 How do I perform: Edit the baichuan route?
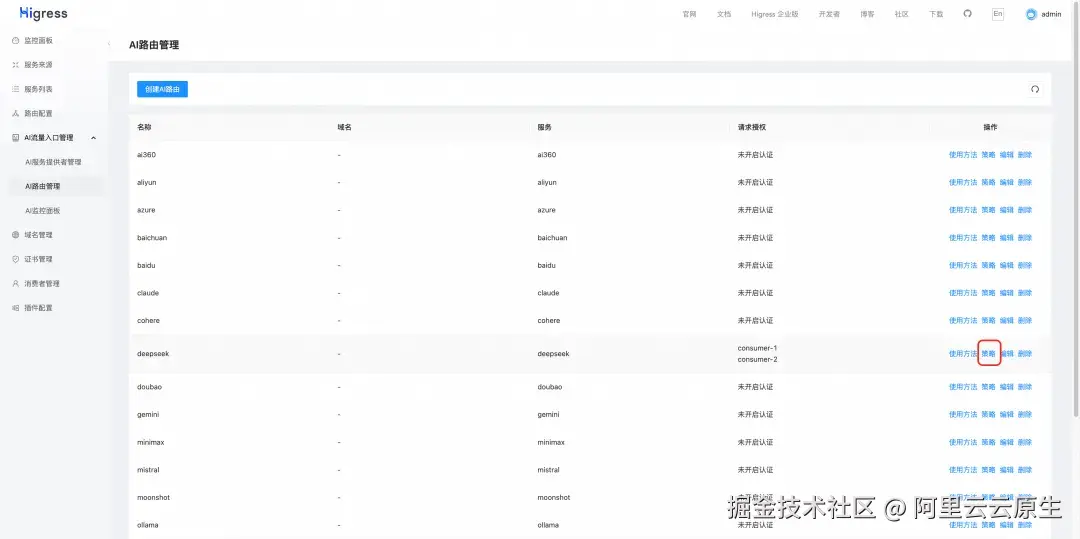click(x=1006, y=237)
